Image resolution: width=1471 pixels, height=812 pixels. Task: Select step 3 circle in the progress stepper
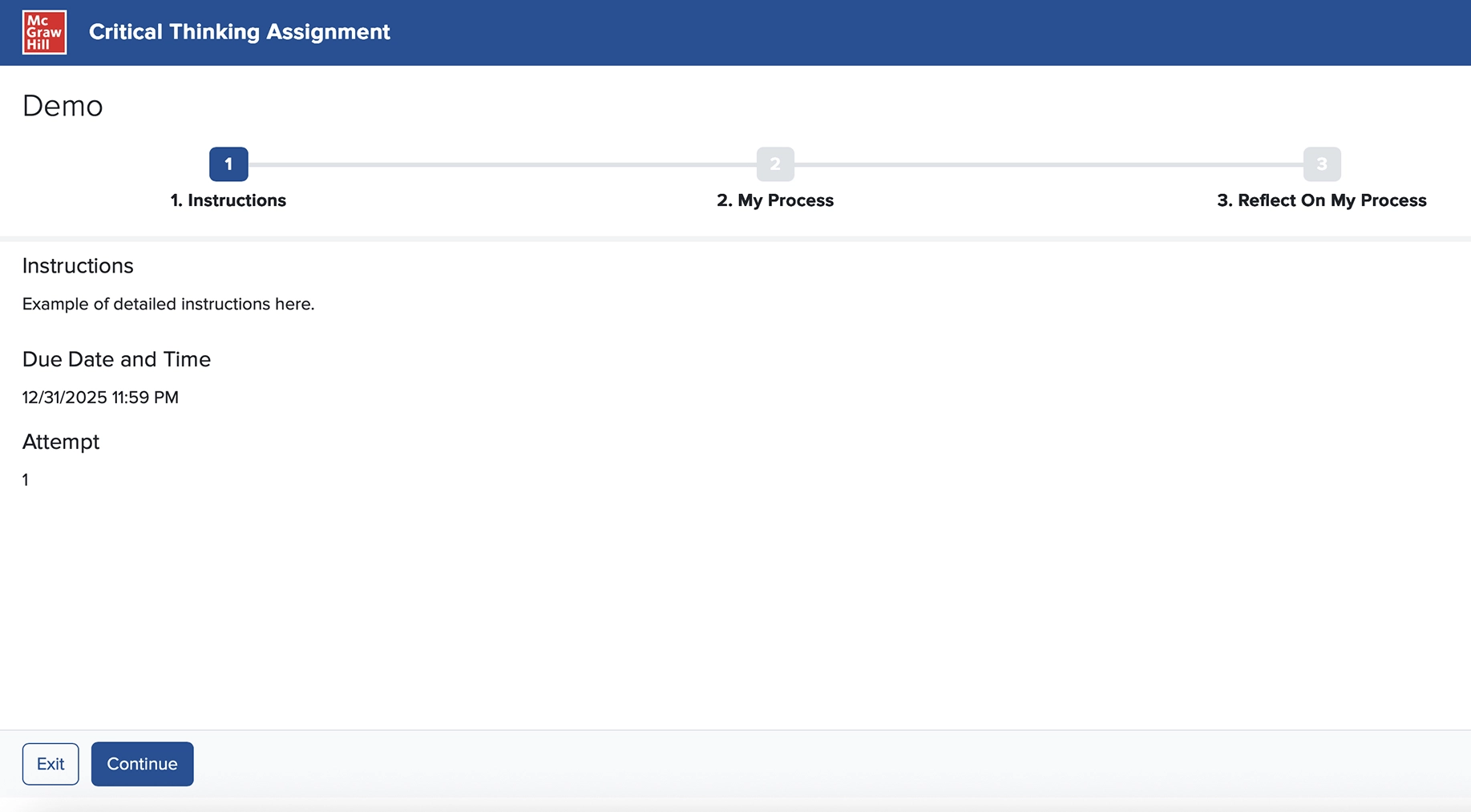(1322, 164)
